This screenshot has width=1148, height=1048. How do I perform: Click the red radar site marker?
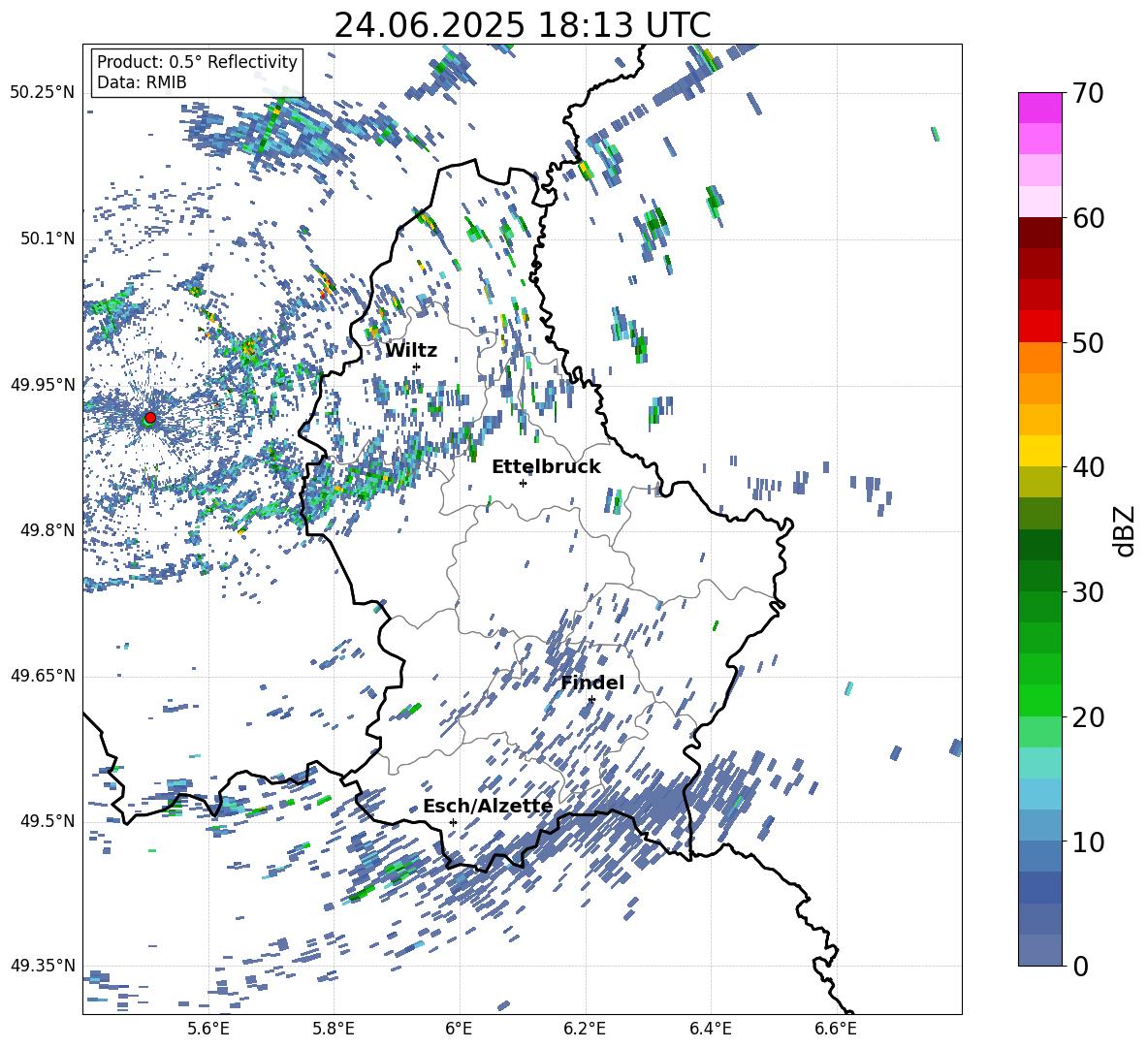tap(150, 417)
